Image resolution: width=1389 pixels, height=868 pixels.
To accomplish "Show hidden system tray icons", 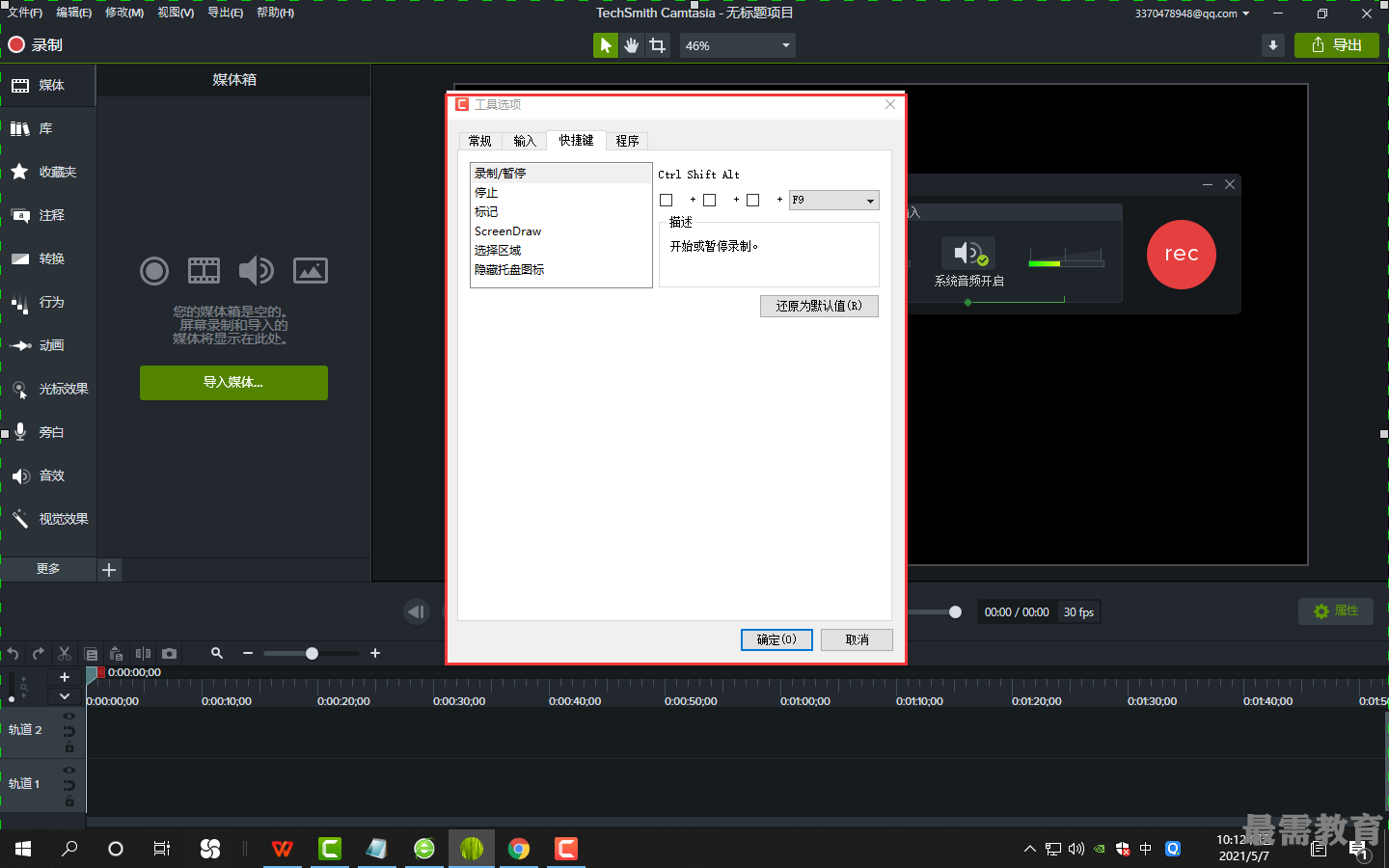I will (x=1029, y=849).
